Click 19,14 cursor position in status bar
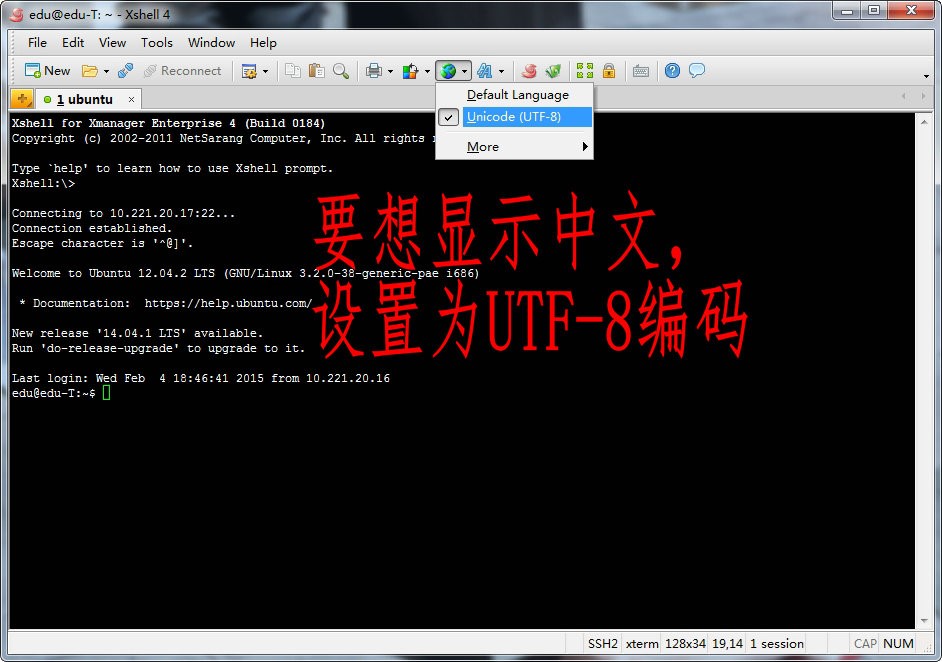The height and width of the screenshot is (662, 942). pos(728,643)
